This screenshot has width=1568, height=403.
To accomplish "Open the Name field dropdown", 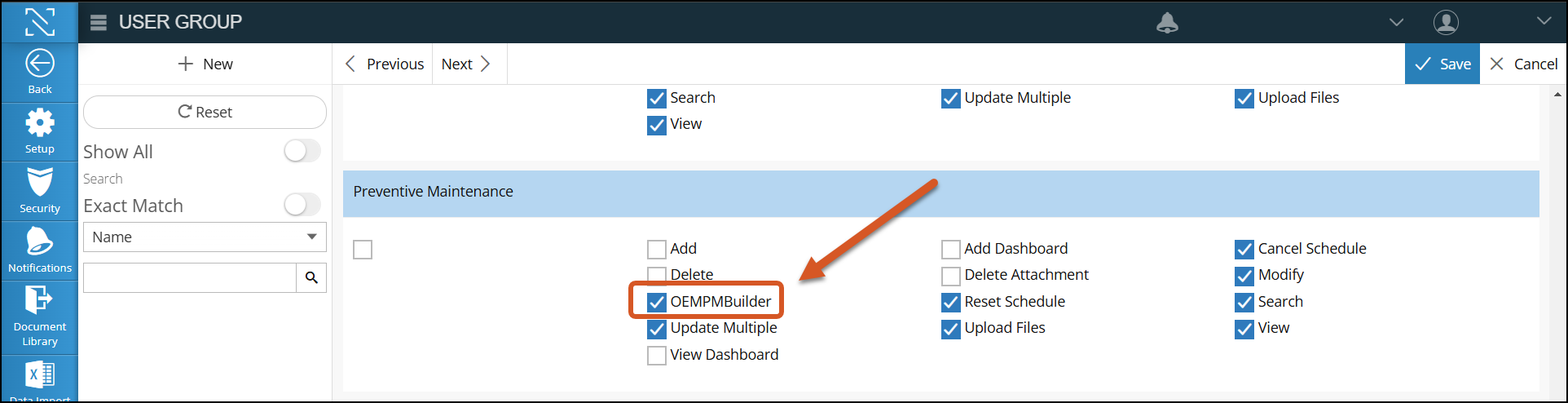I will pos(205,237).
